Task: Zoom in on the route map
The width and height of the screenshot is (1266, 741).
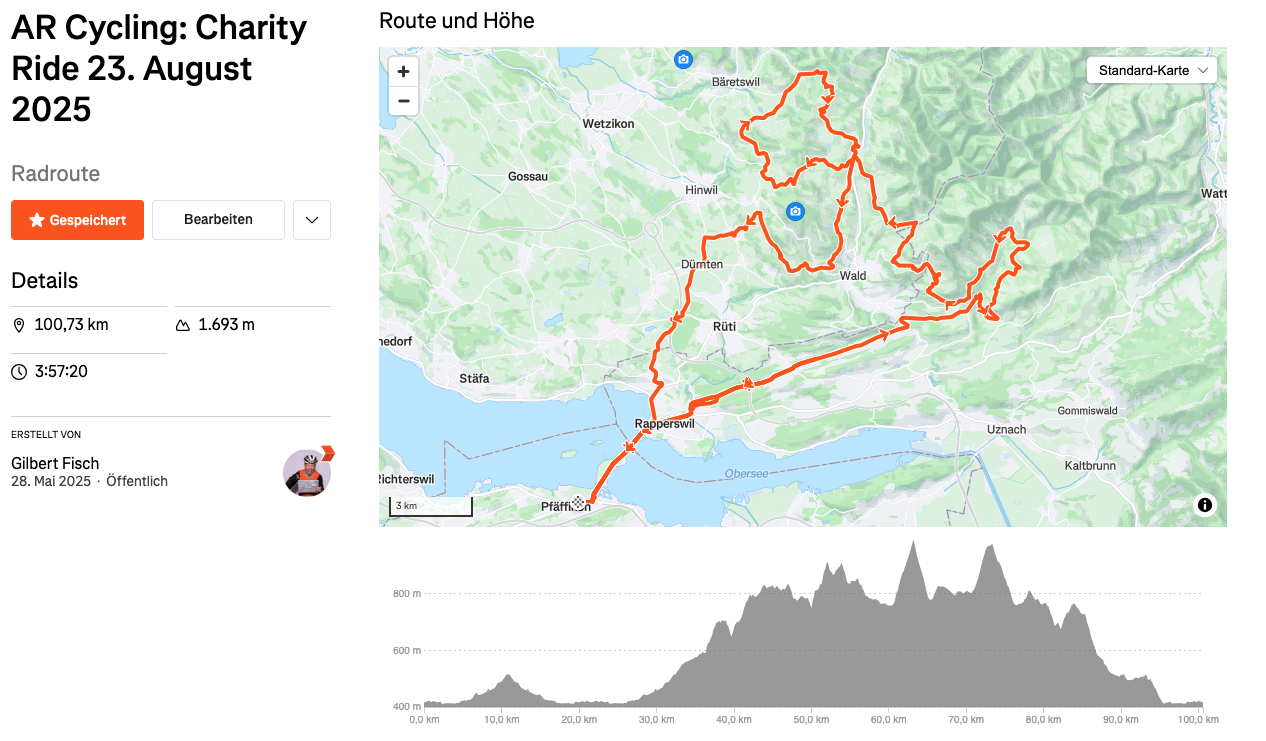Action: (403, 72)
